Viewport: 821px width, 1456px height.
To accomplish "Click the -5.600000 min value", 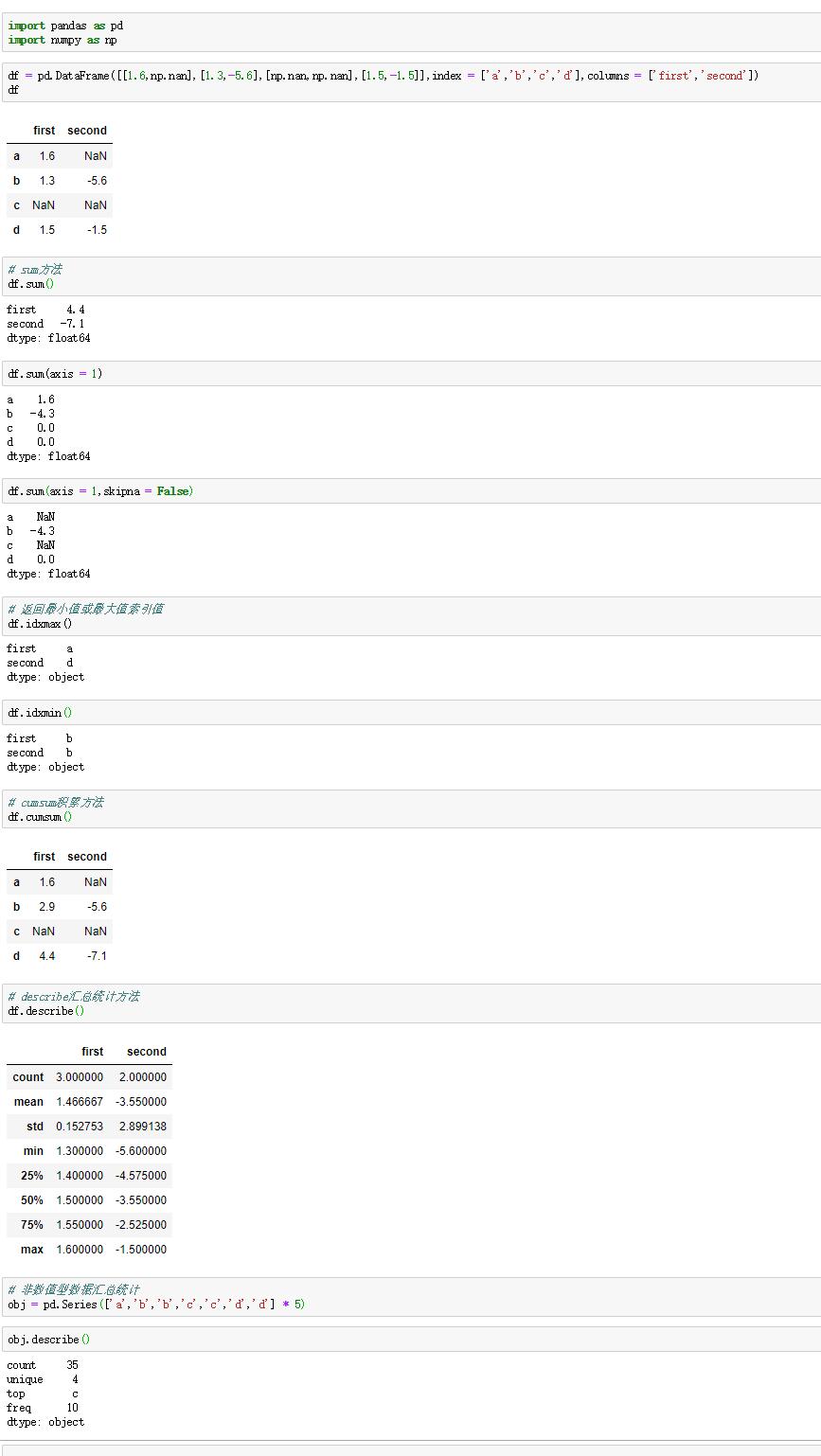I will tap(141, 1151).
